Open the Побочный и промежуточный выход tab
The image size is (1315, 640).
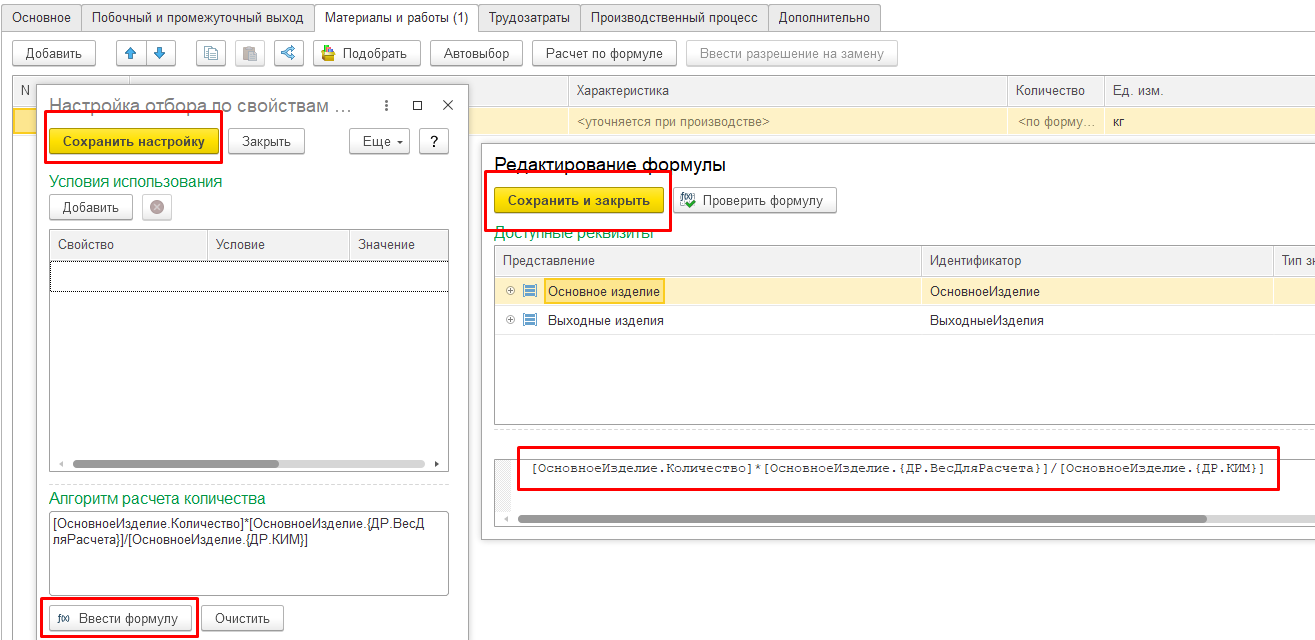(x=197, y=17)
